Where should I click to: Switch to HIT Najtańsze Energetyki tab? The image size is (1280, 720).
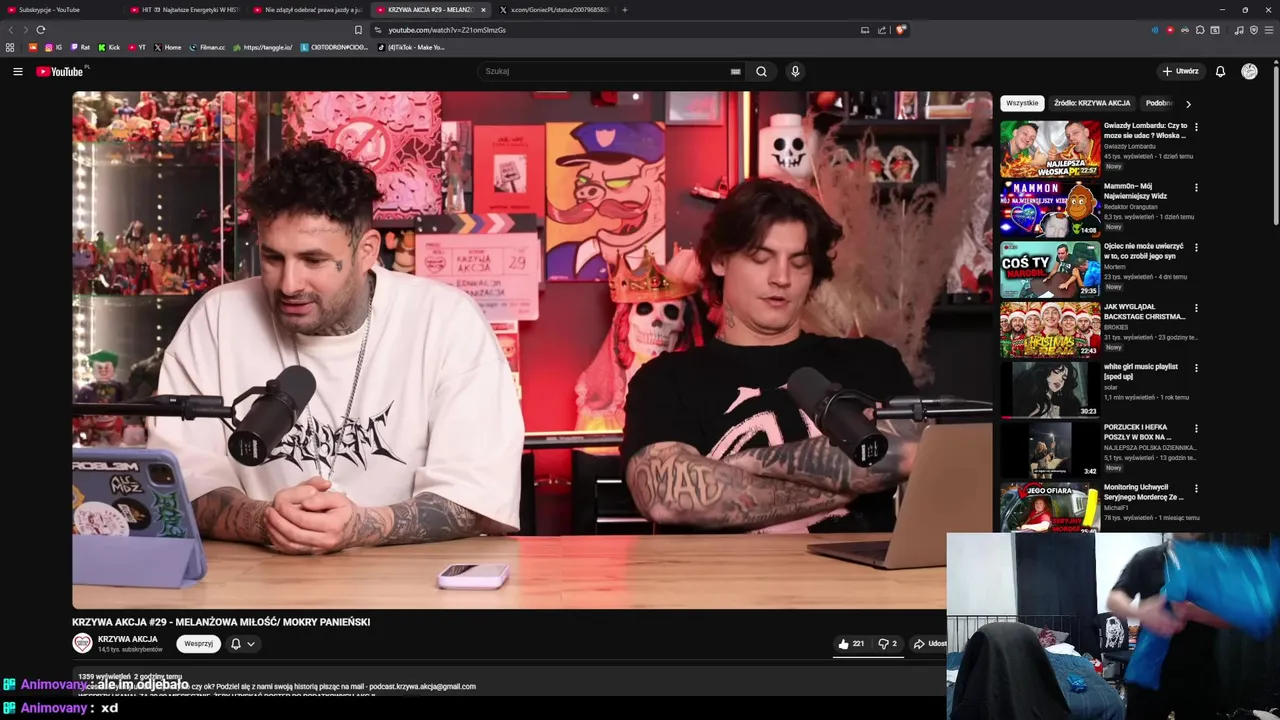pos(184,10)
